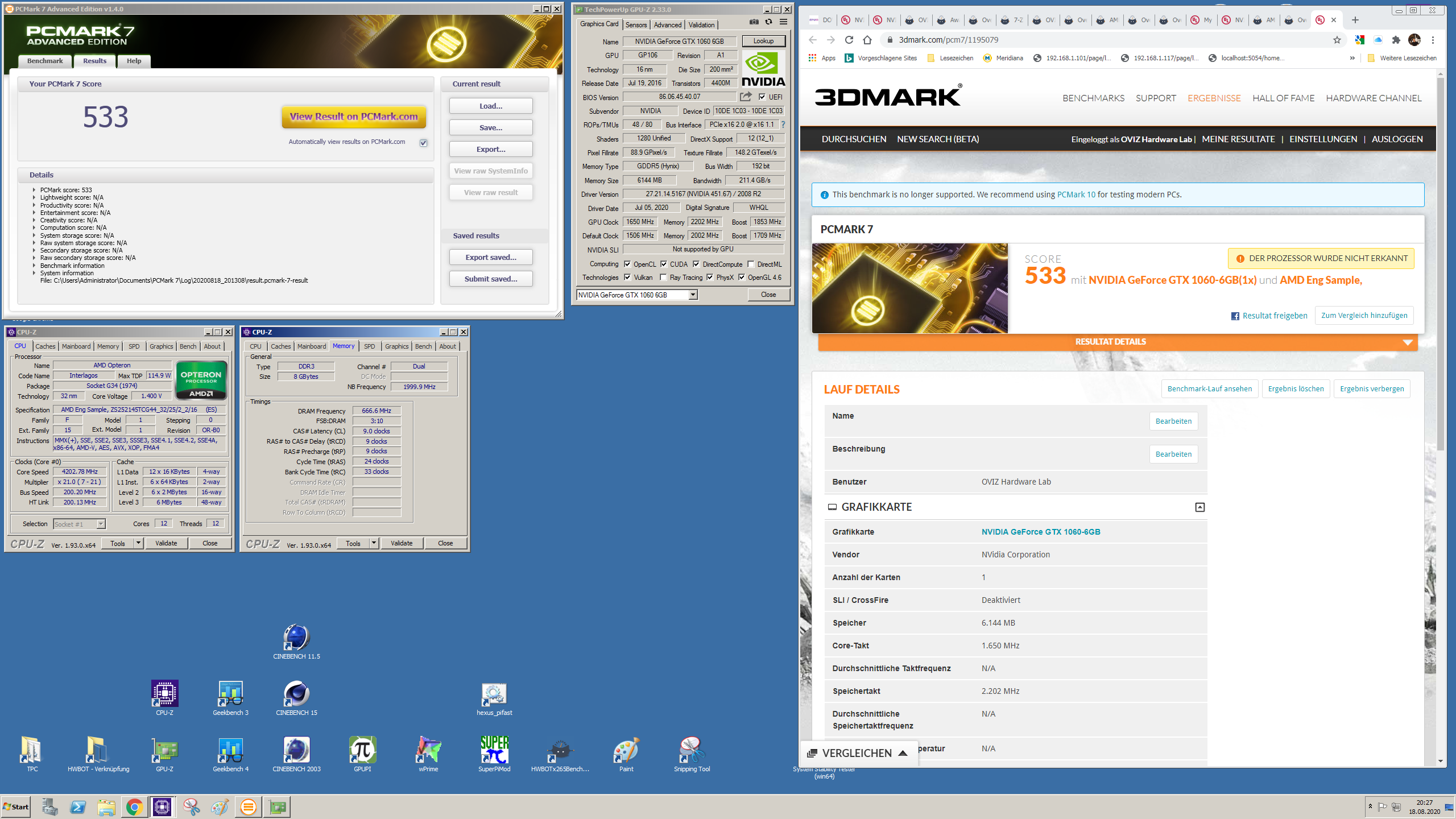Toggle the Vulkan checkbox in GPU-Z
Image resolution: width=1456 pixels, height=819 pixels.
[x=627, y=277]
